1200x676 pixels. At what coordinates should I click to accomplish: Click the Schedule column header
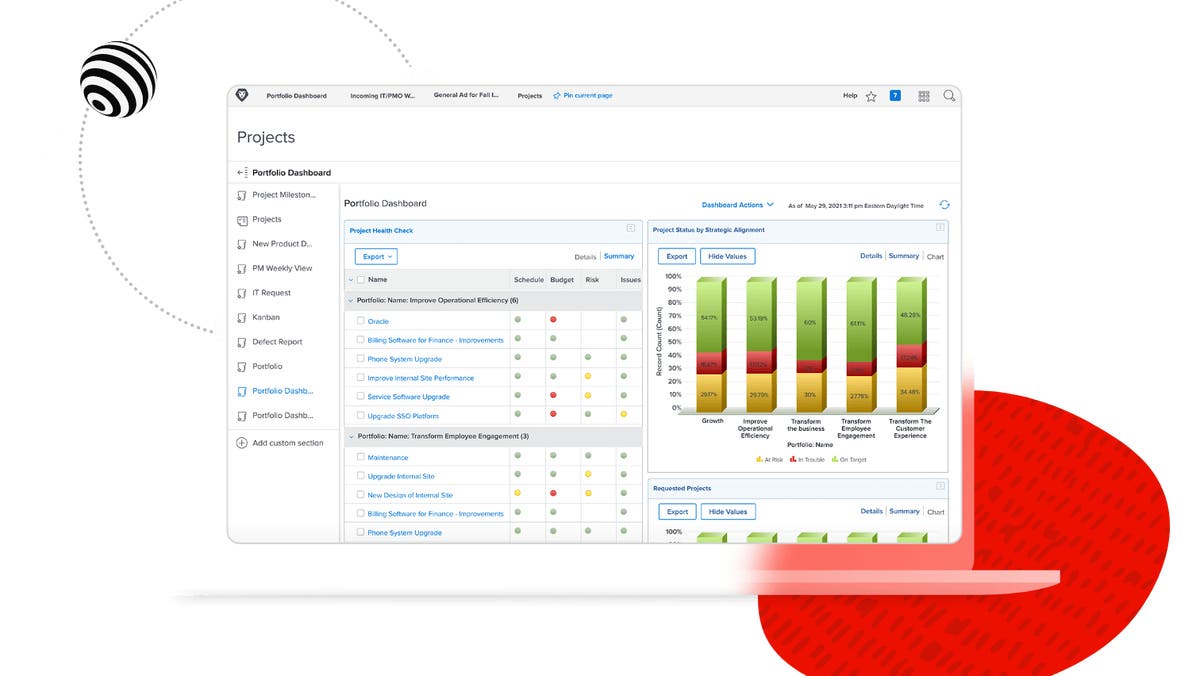(x=529, y=280)
